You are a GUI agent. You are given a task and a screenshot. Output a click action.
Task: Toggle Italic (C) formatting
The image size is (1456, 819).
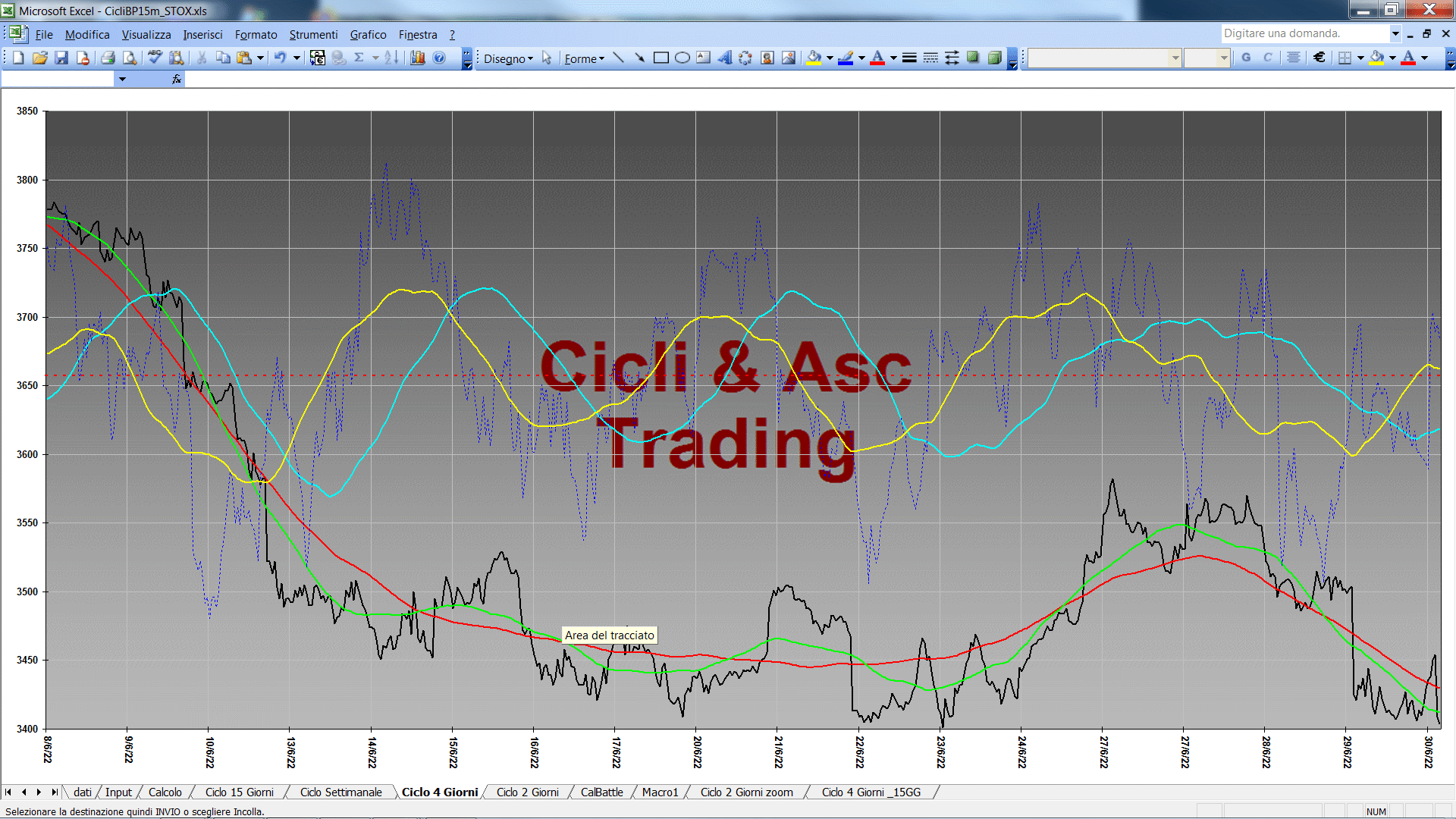[x=1267, y=58]
